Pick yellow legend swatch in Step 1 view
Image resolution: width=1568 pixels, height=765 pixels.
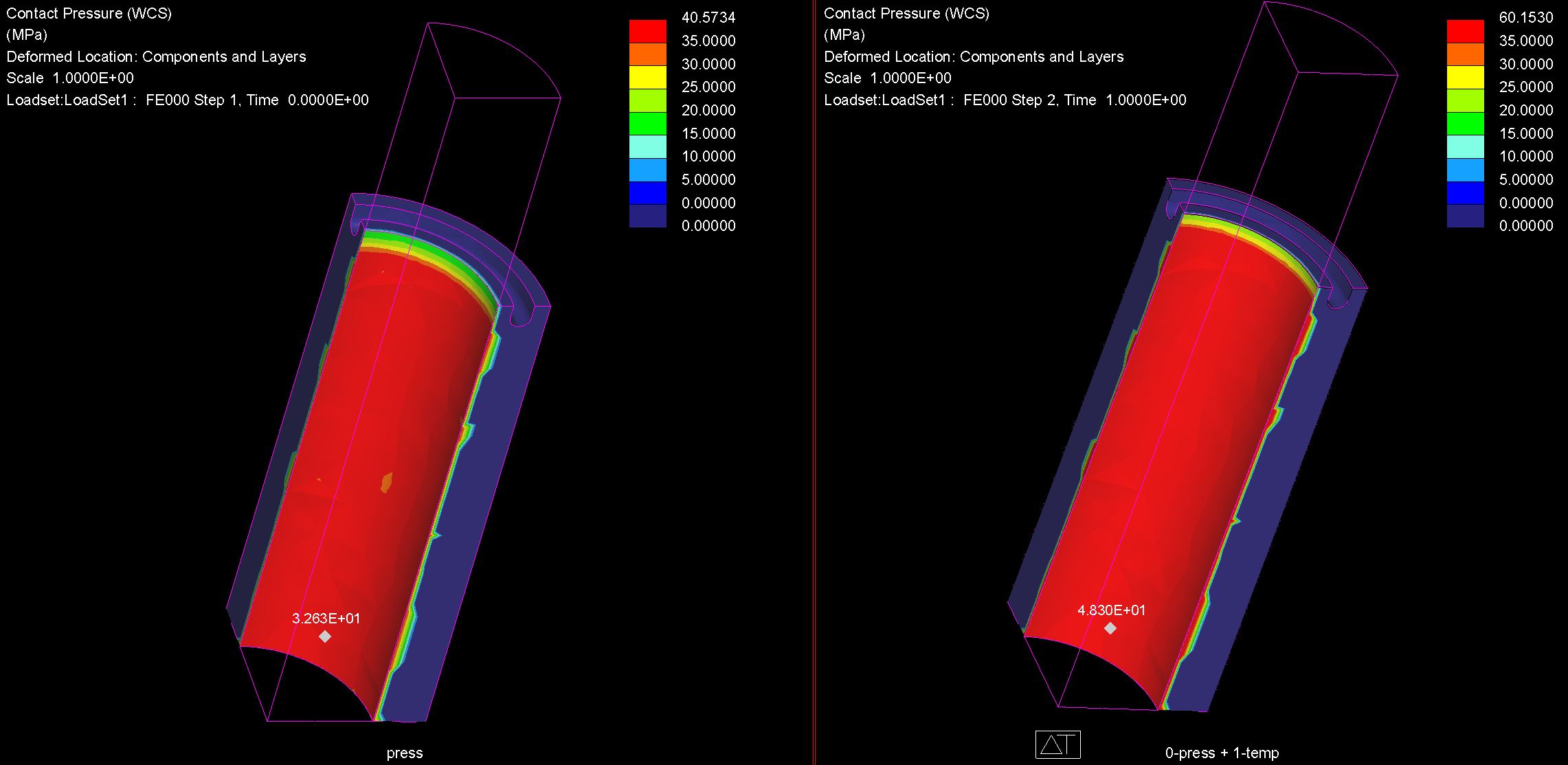coord(647,77)
